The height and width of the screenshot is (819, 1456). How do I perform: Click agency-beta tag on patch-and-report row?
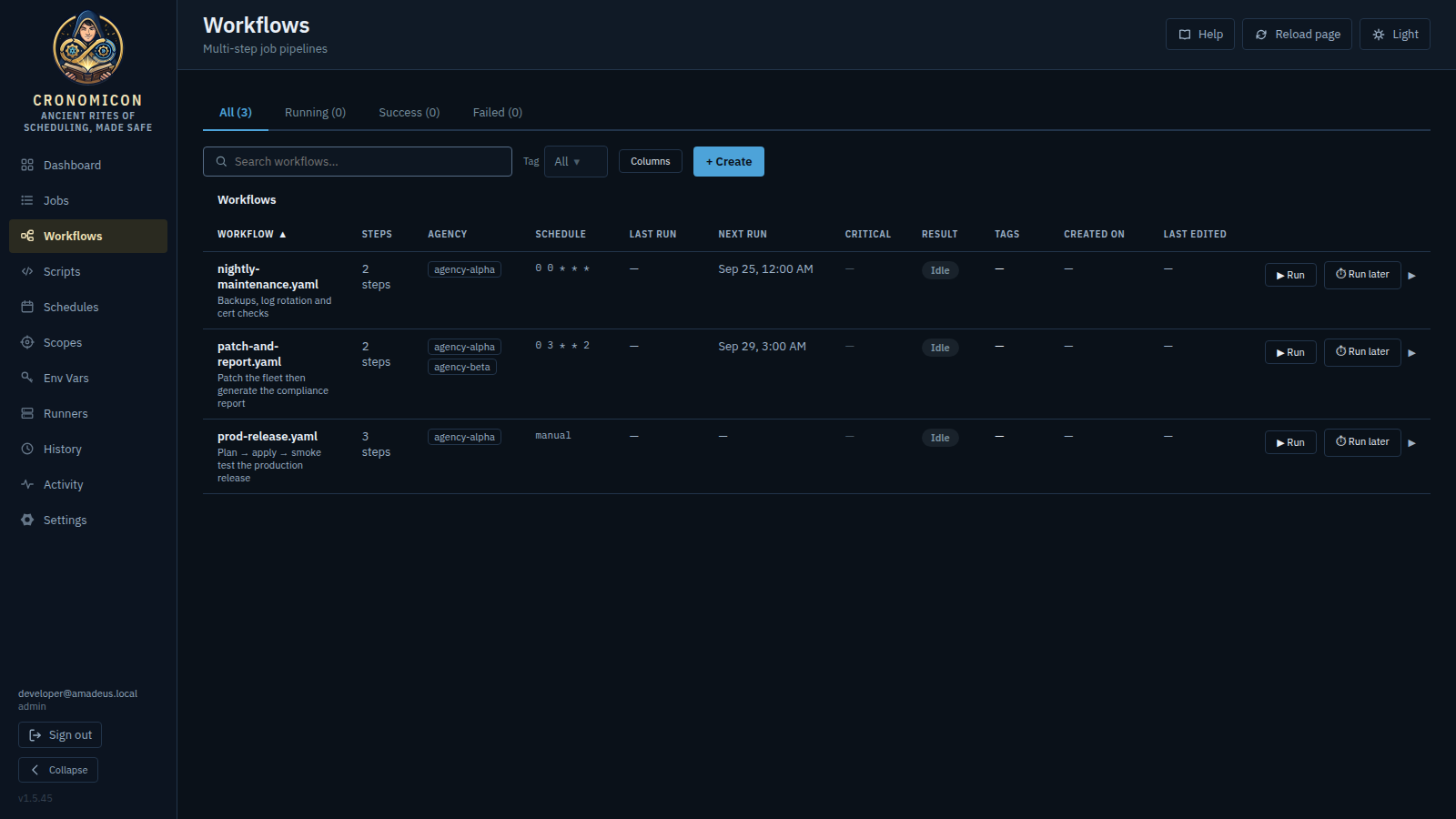tap(462, 367)
